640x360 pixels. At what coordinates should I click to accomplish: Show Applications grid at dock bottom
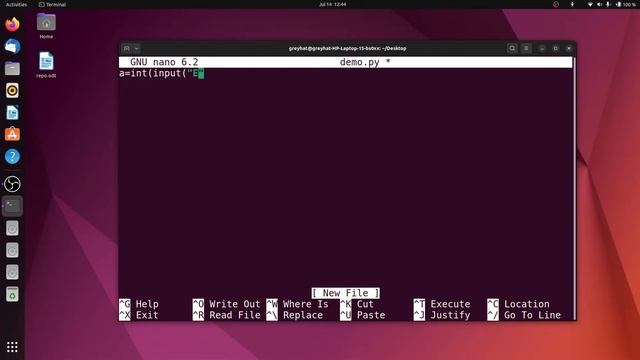(x=12, y=347)
